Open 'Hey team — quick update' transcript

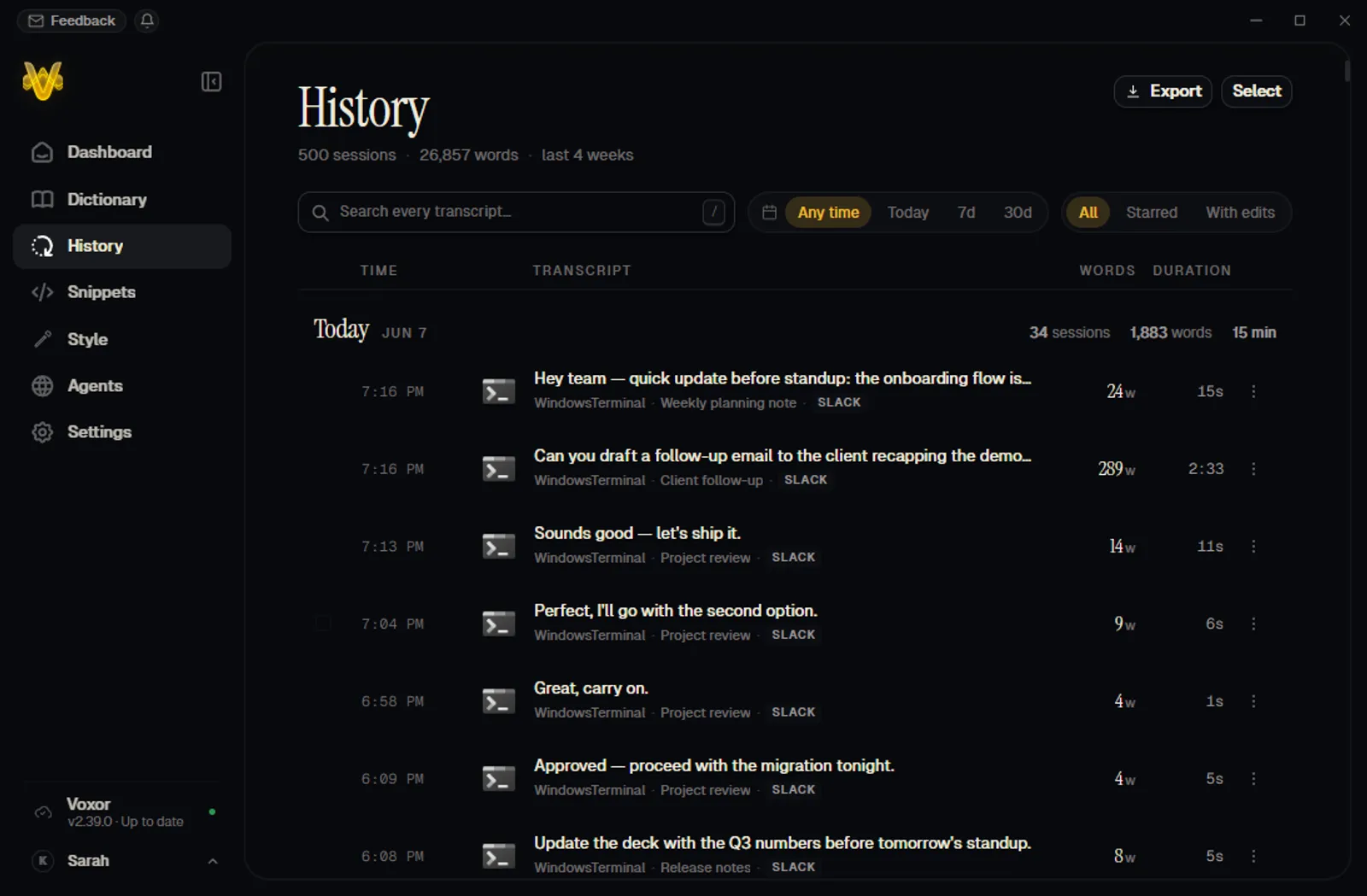[783, 378]
